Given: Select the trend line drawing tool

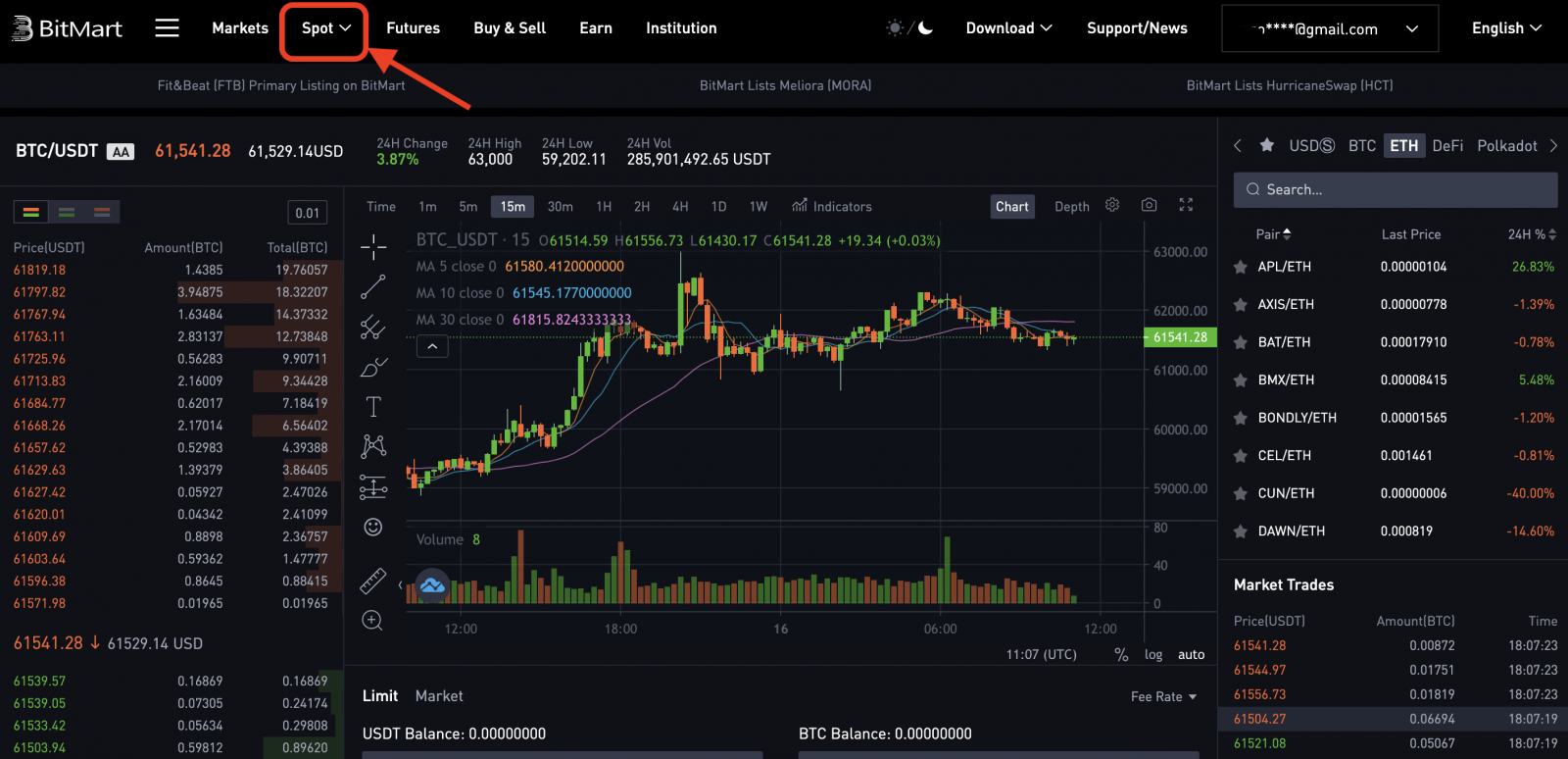Looking at the screenshot, I should pos(373,286).
